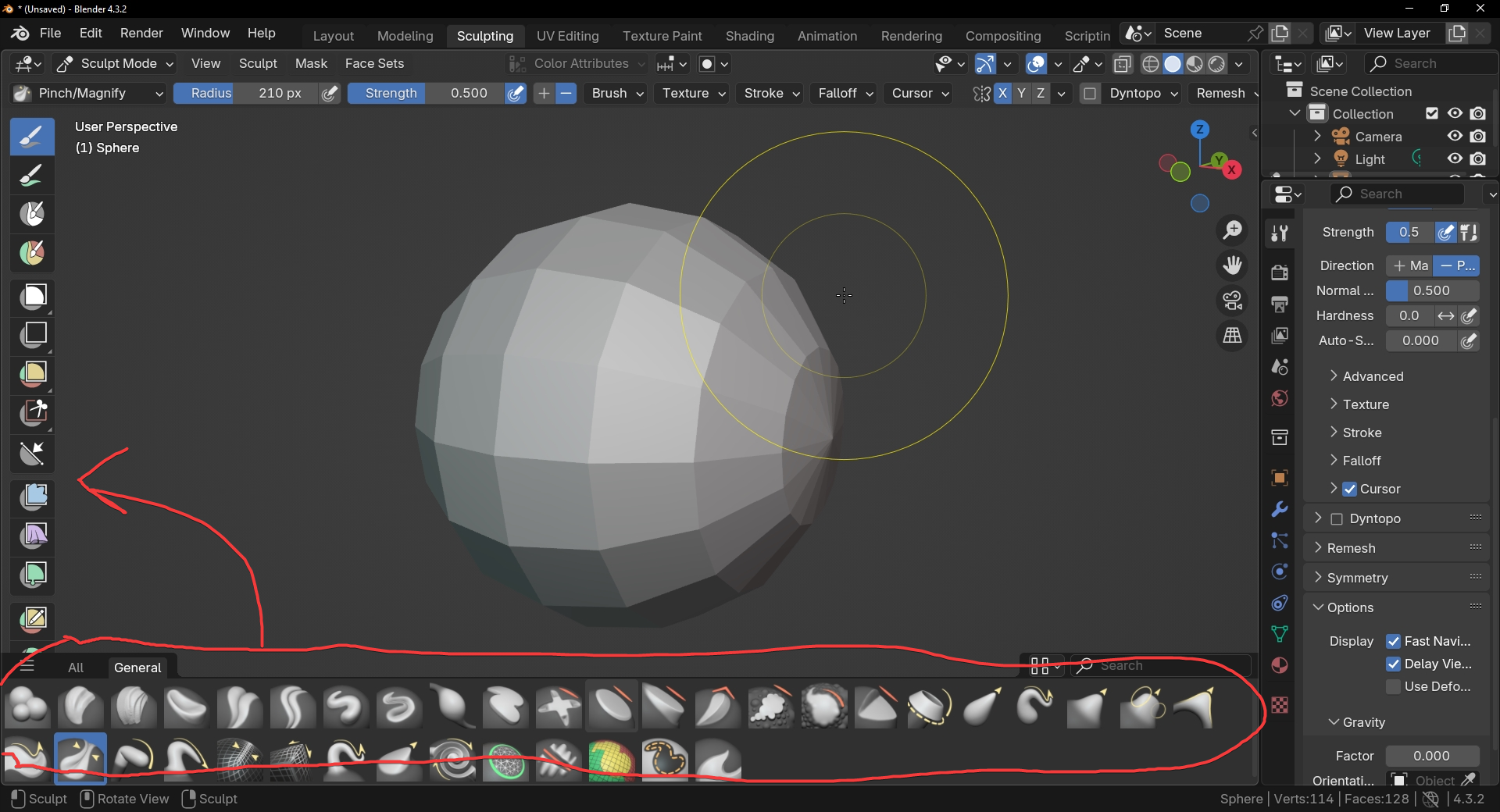
Task: Select the All tab in asset shelf
Action: point(76,668)
